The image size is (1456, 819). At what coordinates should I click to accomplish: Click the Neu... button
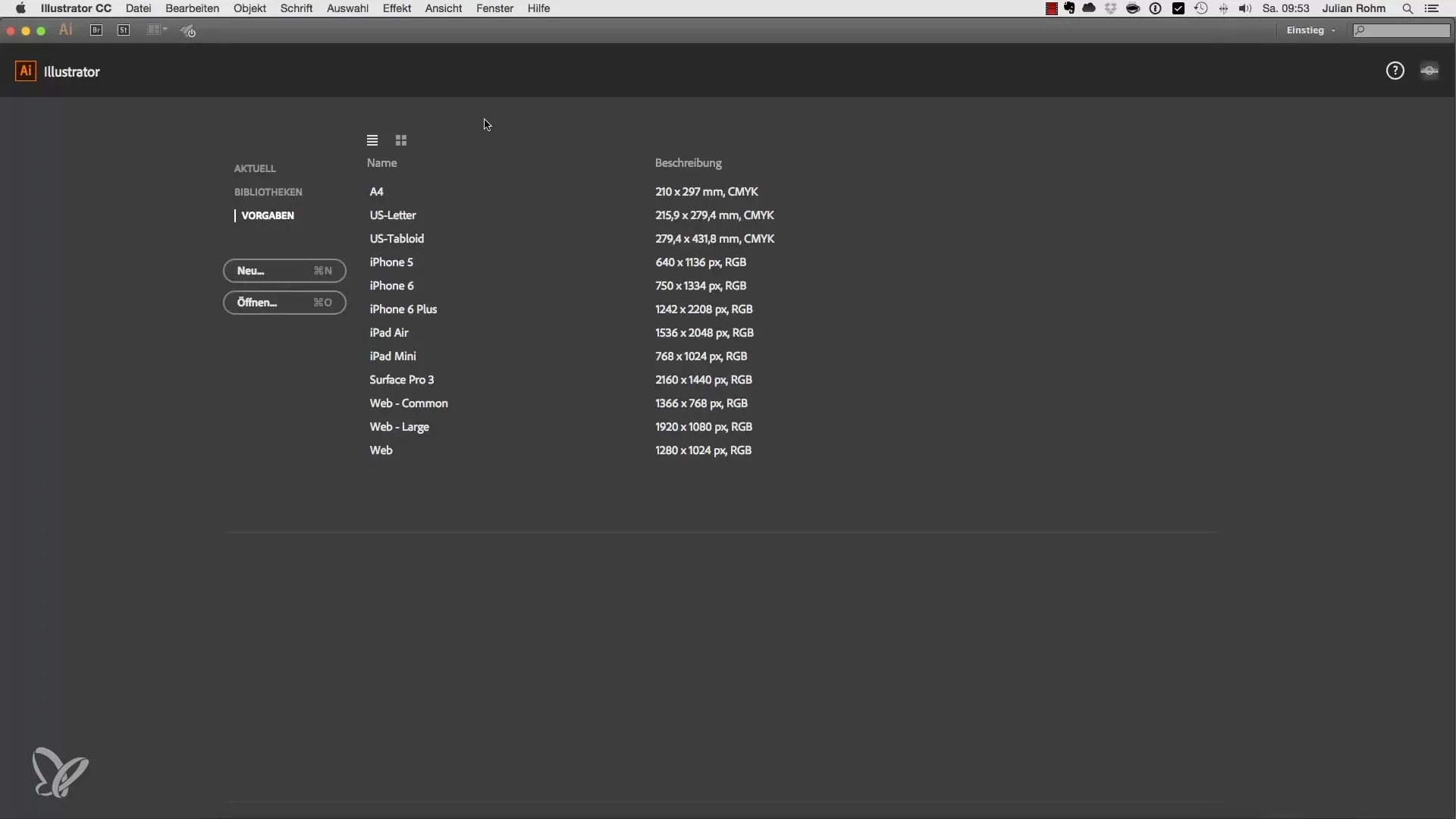pos(284,271)
